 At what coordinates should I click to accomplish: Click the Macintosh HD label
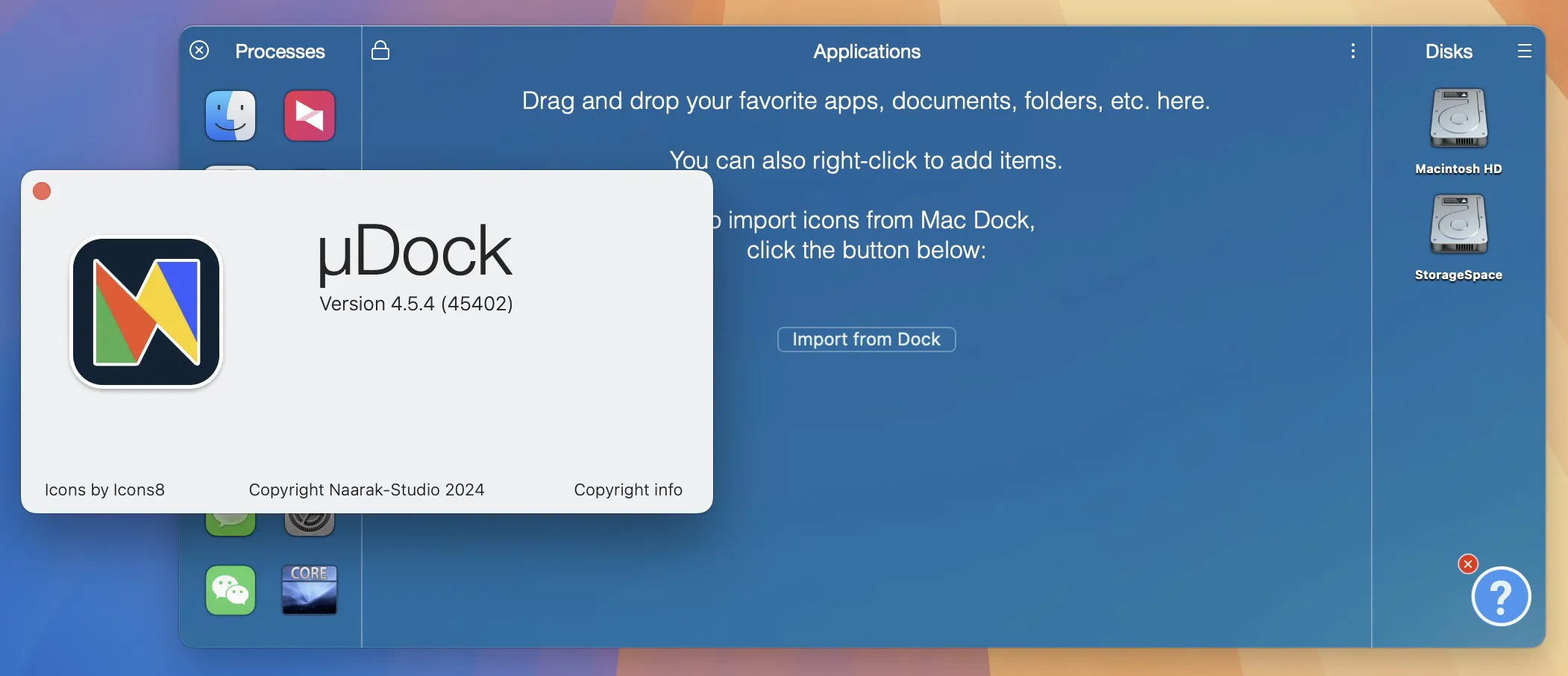tap(1458, 169)
